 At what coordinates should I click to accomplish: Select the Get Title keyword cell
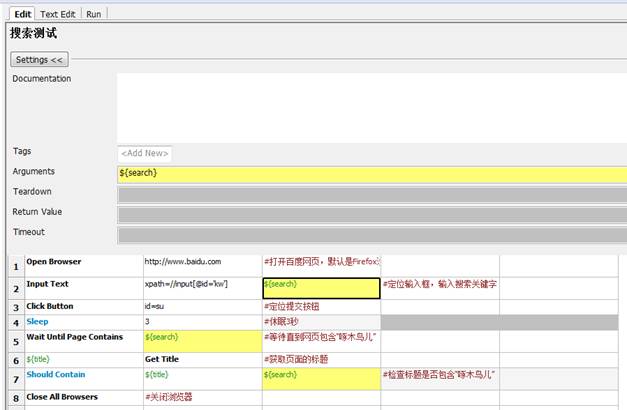(203, 360)
